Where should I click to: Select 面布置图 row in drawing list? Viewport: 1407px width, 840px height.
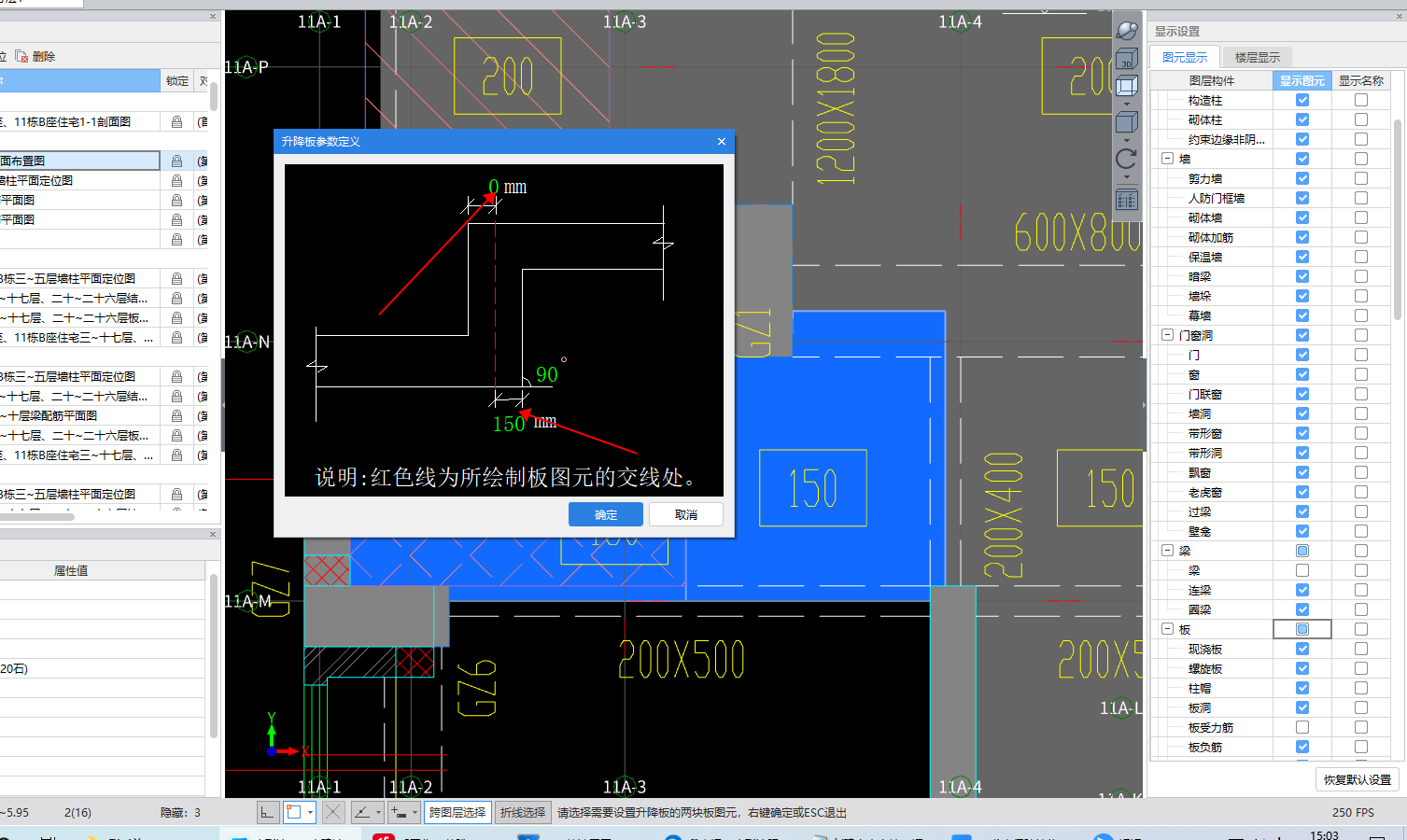coord(79,161)
